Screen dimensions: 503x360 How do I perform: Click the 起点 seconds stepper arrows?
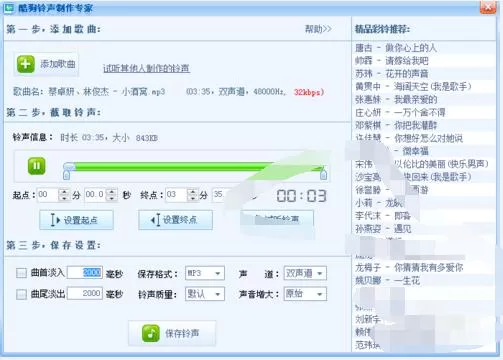pyautogui.click(x=112, y=195)
